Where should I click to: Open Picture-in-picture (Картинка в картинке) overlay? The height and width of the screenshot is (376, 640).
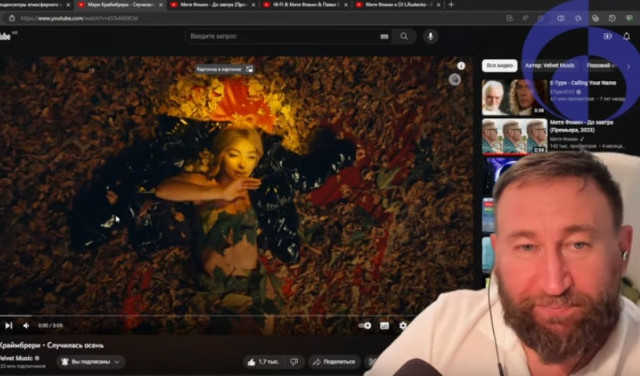[225, 69]
